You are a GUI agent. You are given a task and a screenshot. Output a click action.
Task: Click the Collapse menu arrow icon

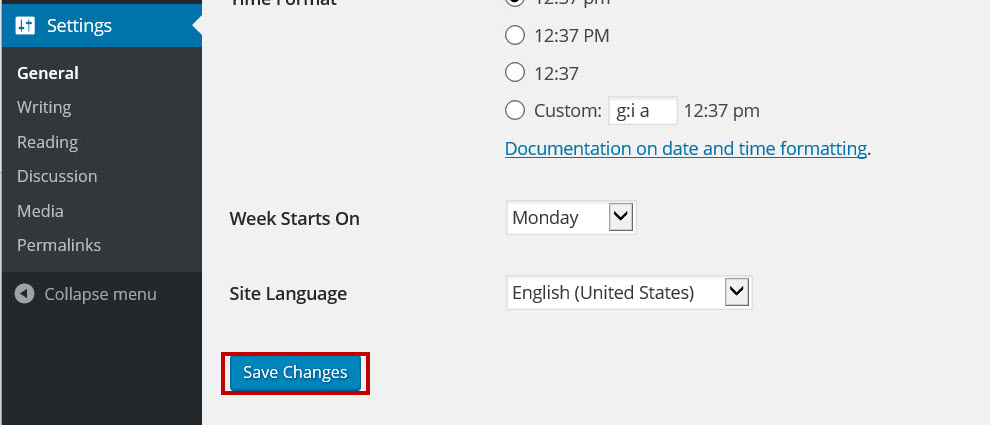point(25,294)
